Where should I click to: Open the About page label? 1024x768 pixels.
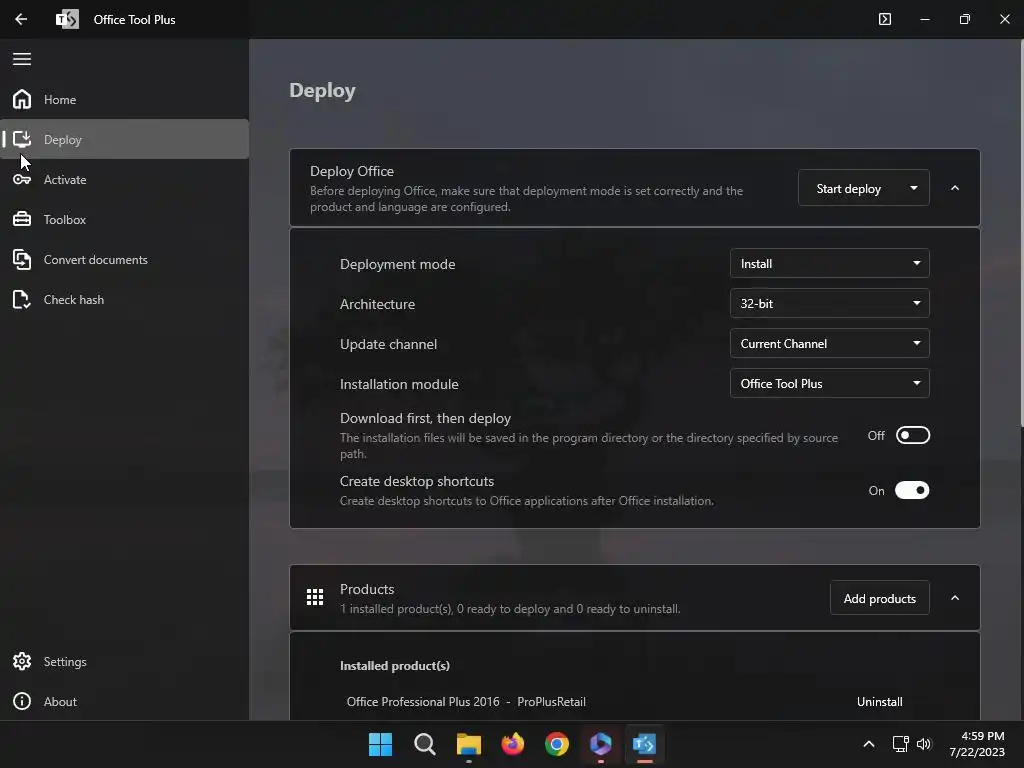(60, 702)
